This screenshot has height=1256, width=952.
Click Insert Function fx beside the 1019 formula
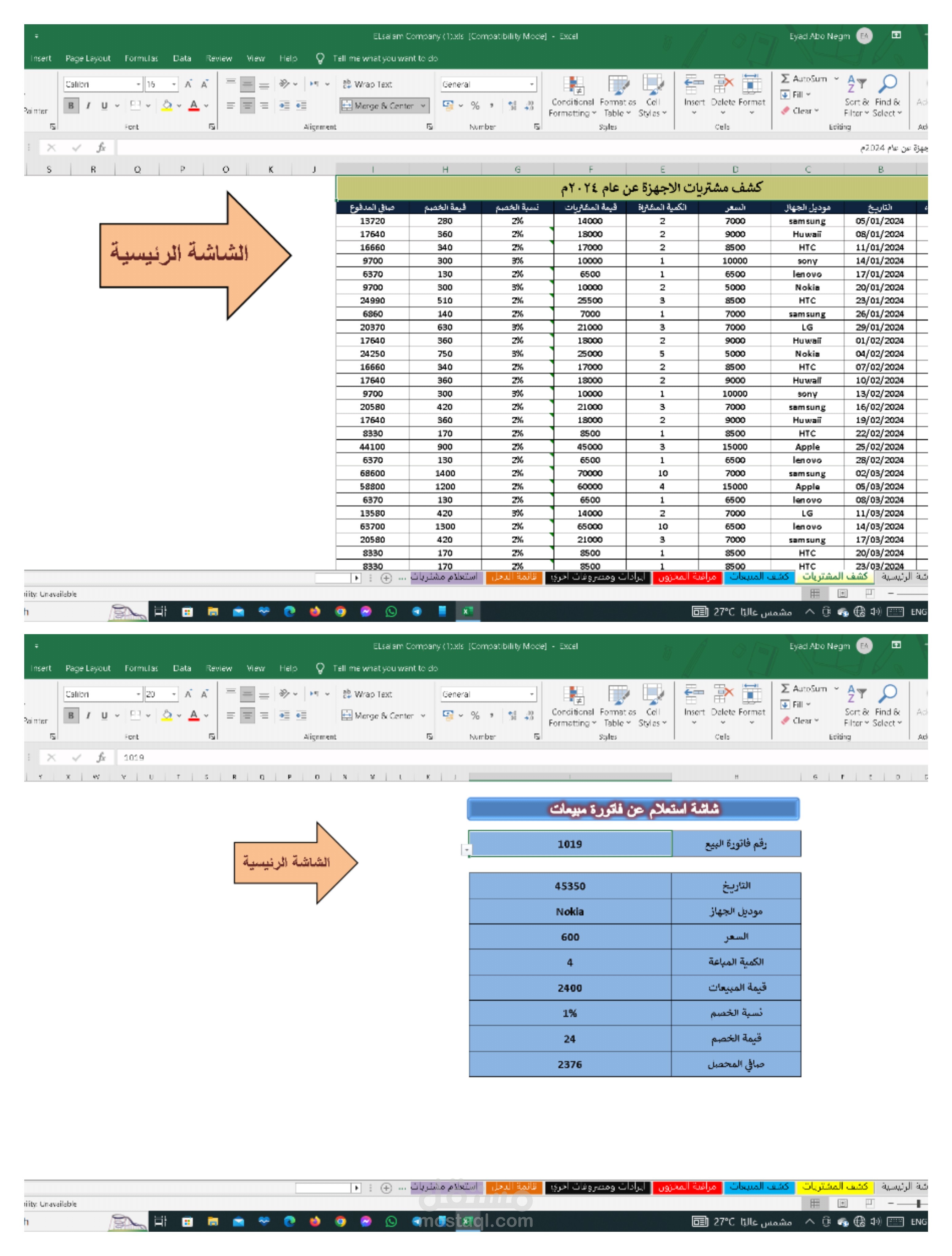(x=101, y=757)
